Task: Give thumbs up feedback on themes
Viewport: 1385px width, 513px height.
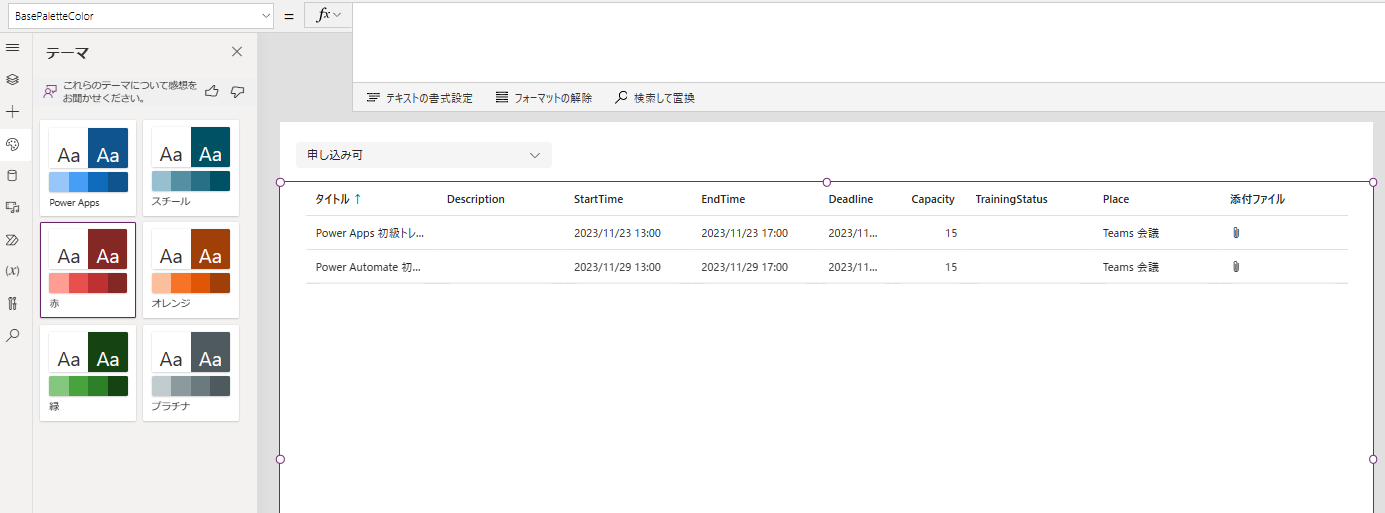Action: tap(212, 91)
